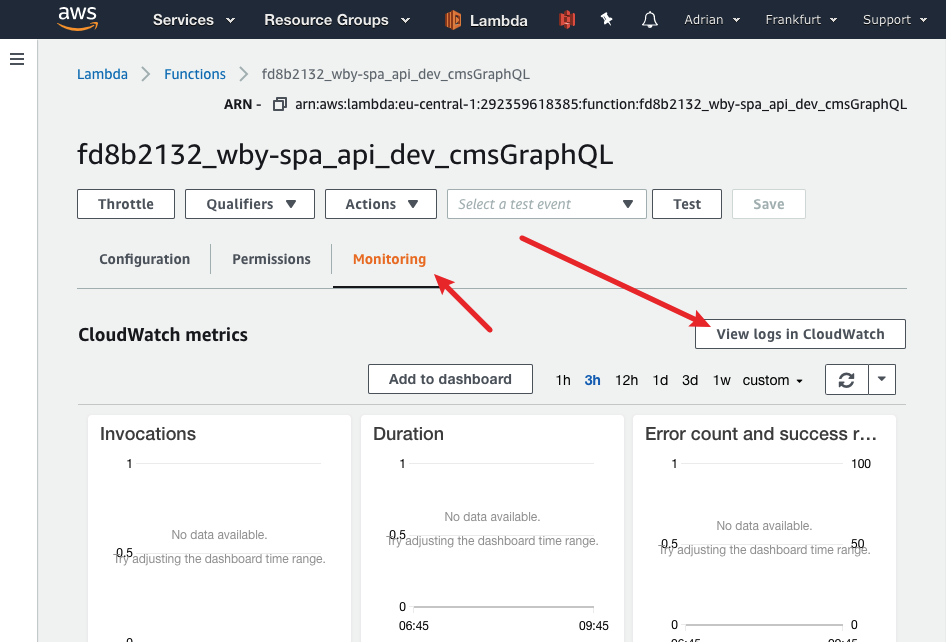
Task: Click the AWS home logo
Action: (x=78, y=19)
